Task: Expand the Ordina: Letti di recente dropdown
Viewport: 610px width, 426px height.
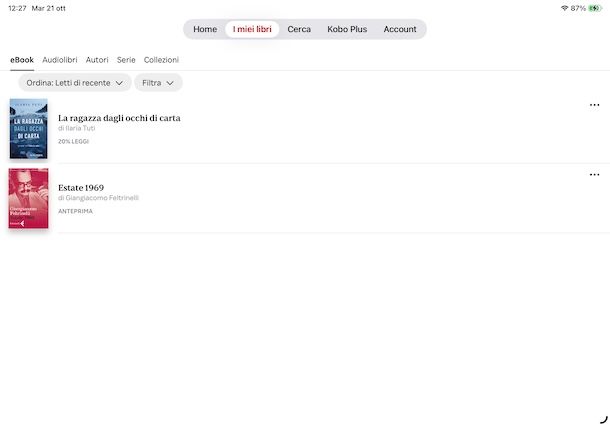Action: click(75, 83)
